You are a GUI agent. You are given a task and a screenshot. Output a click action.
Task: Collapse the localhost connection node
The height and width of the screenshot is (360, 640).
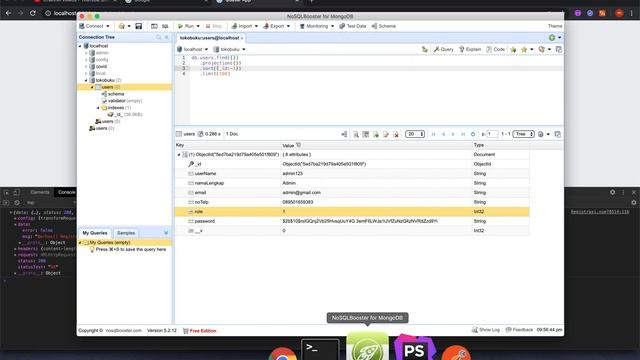80,46
